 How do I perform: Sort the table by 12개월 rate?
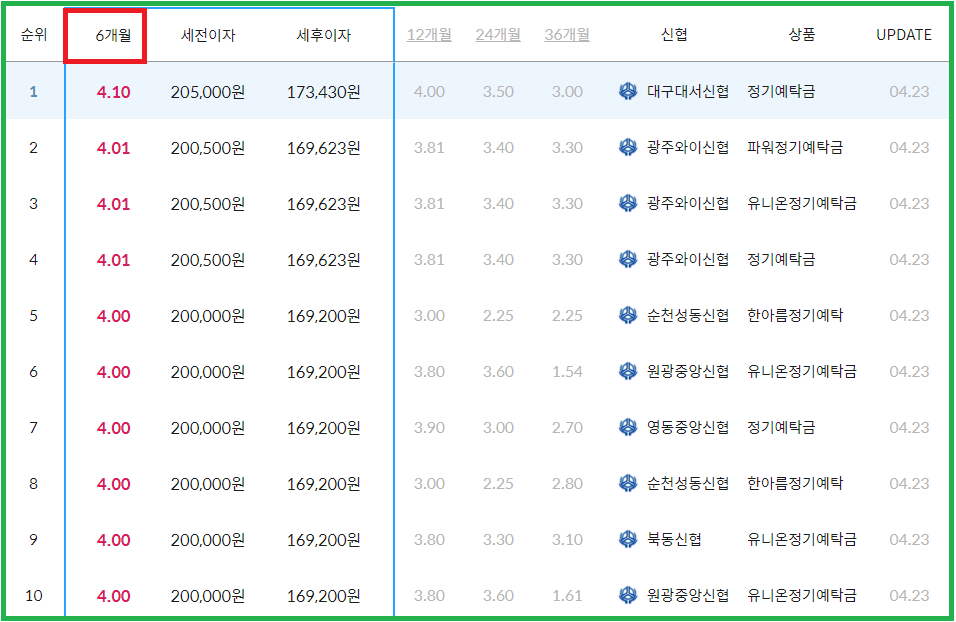pyautogui.click(x=429, y=33)
